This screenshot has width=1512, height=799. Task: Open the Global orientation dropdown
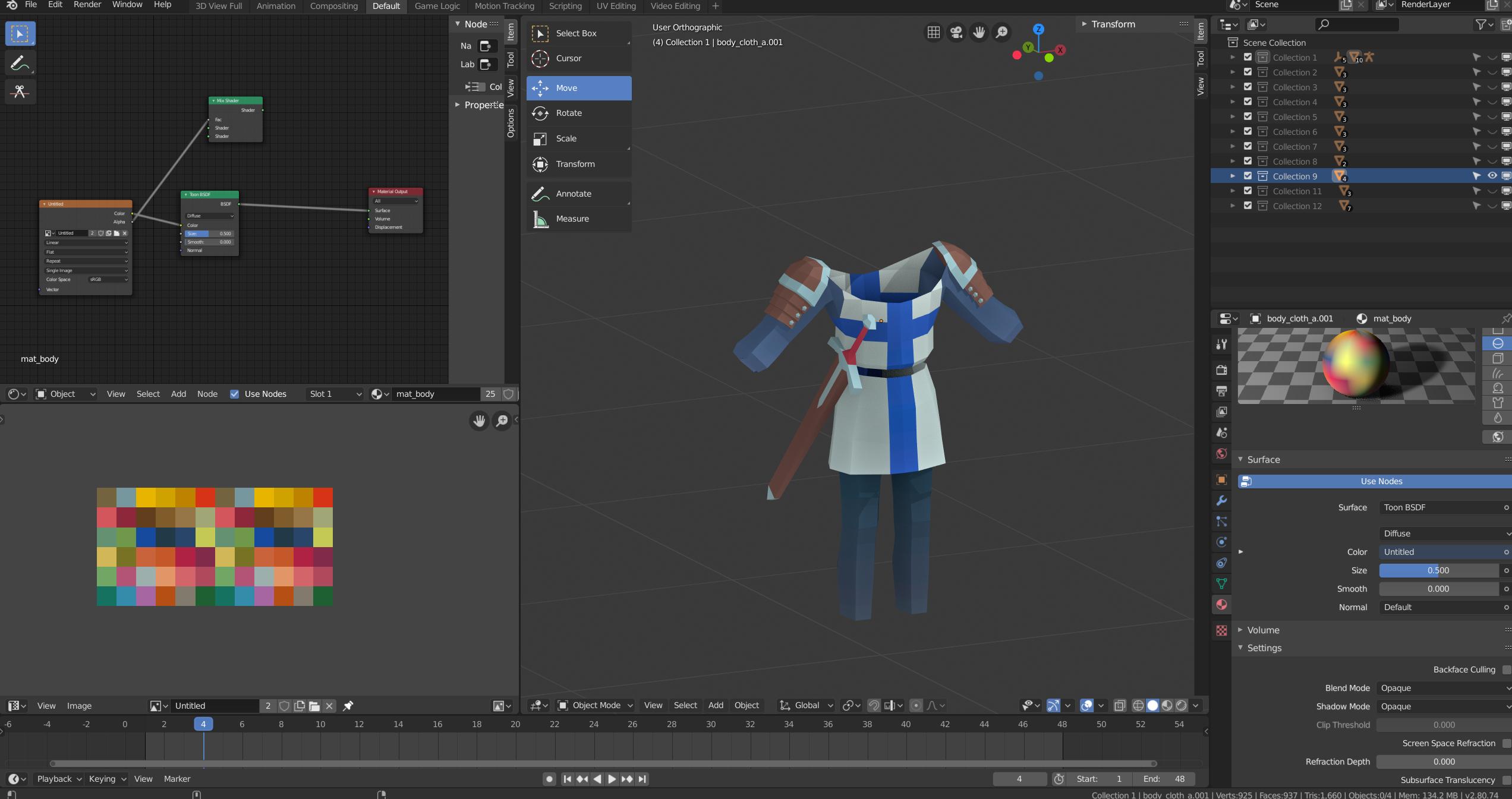(806, 705)
